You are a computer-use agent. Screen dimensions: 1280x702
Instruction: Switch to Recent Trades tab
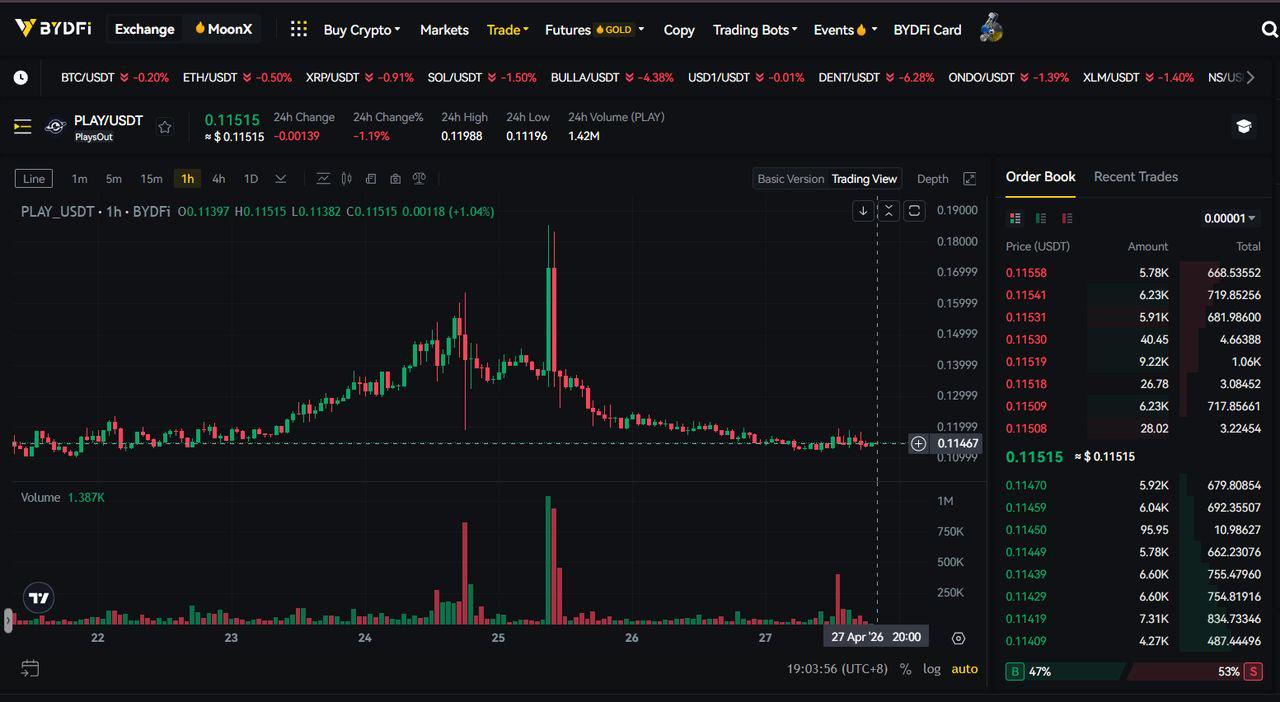[1135, 177]
